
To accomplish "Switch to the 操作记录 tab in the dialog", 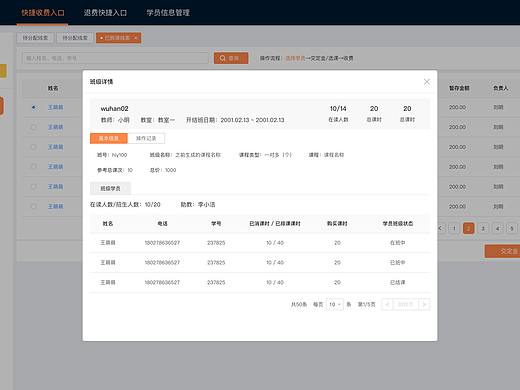I will (x=146, y=138).
